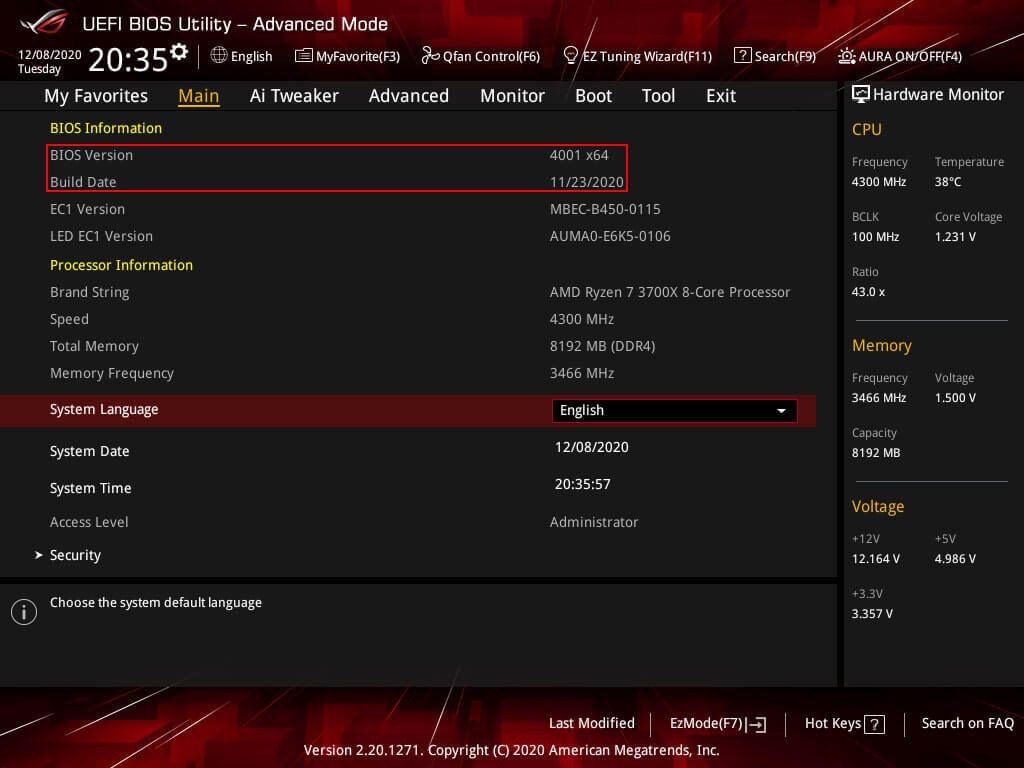Screen dimensions: 1024x768
Task: Click the BCLK value 100 MHz
Action: (875, 236)
